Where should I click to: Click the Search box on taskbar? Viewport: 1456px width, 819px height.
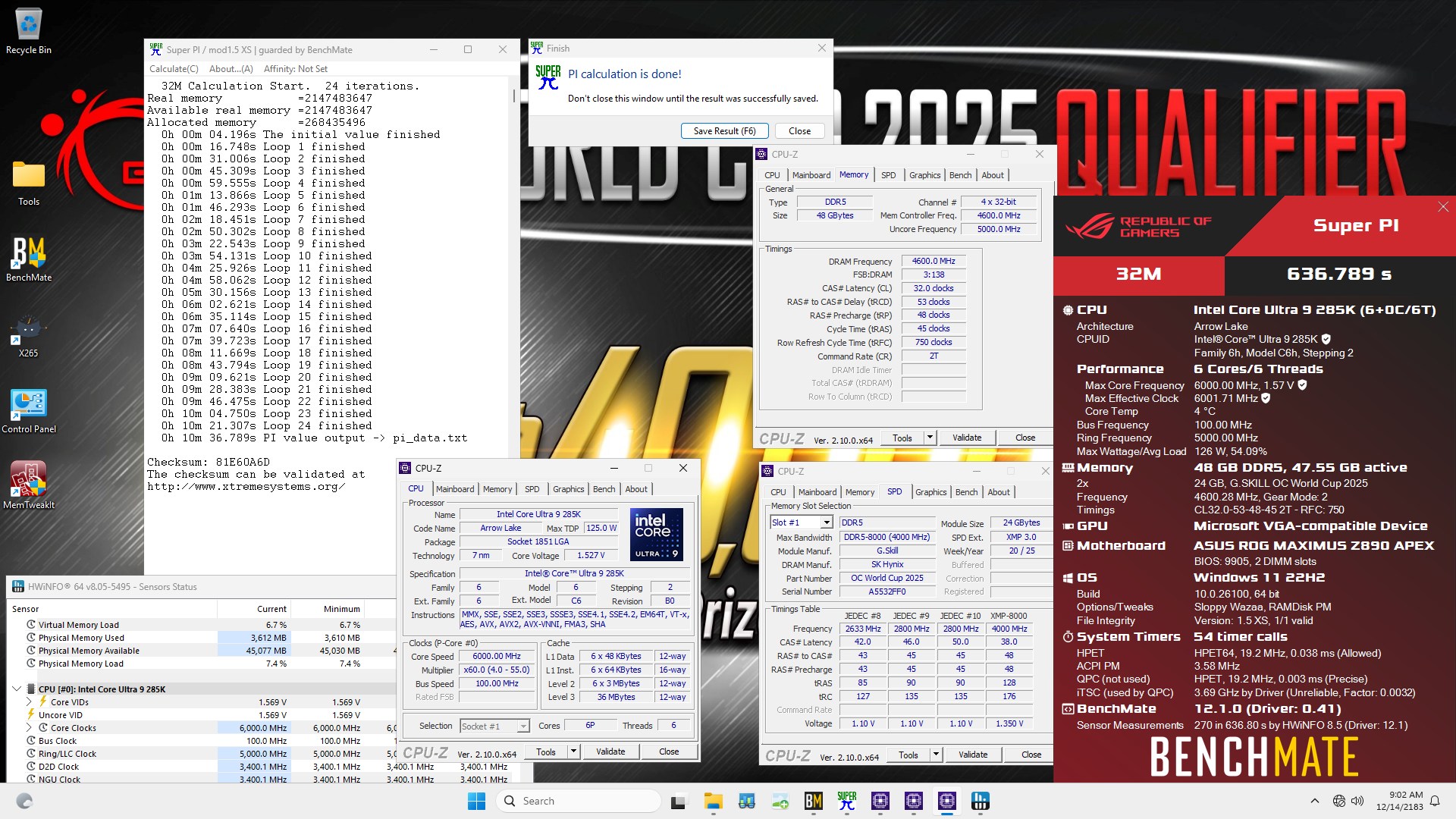pos(578,801)
